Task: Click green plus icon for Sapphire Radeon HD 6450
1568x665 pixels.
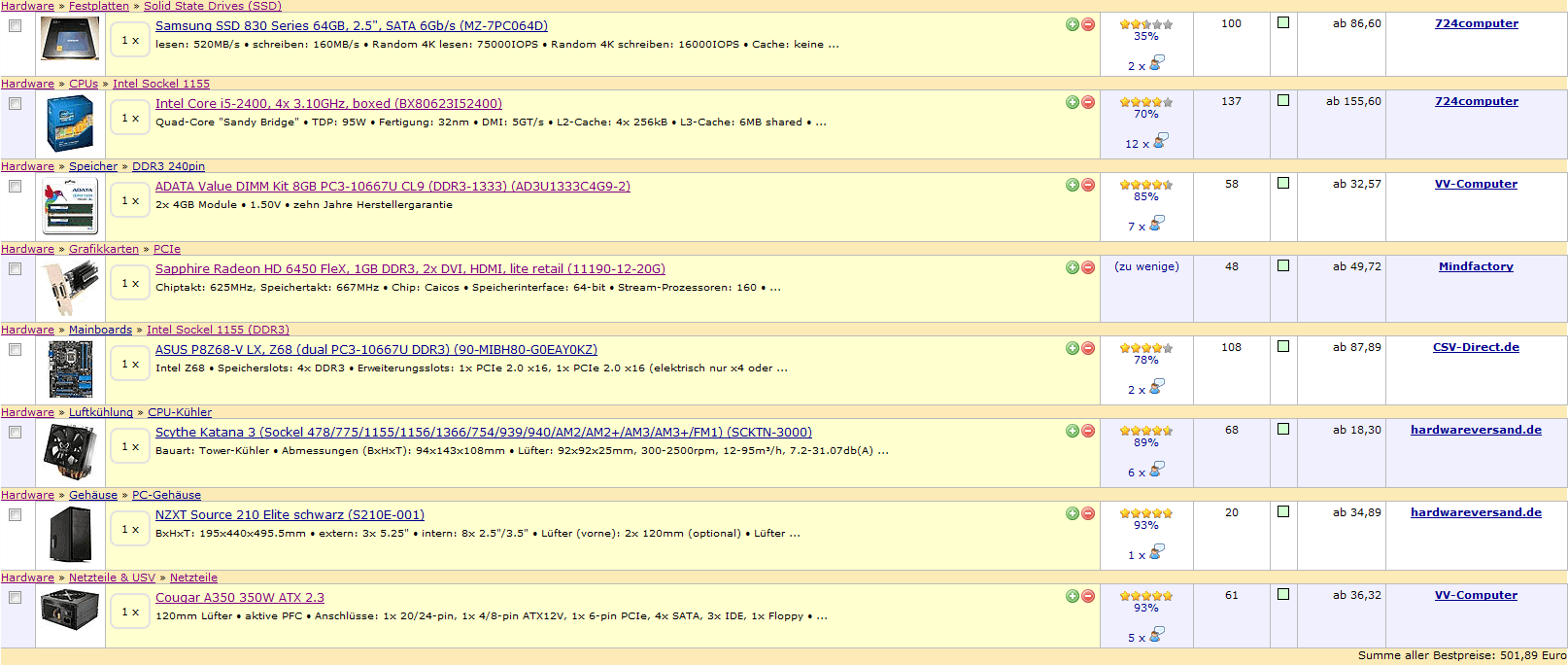Action: 1073,267
